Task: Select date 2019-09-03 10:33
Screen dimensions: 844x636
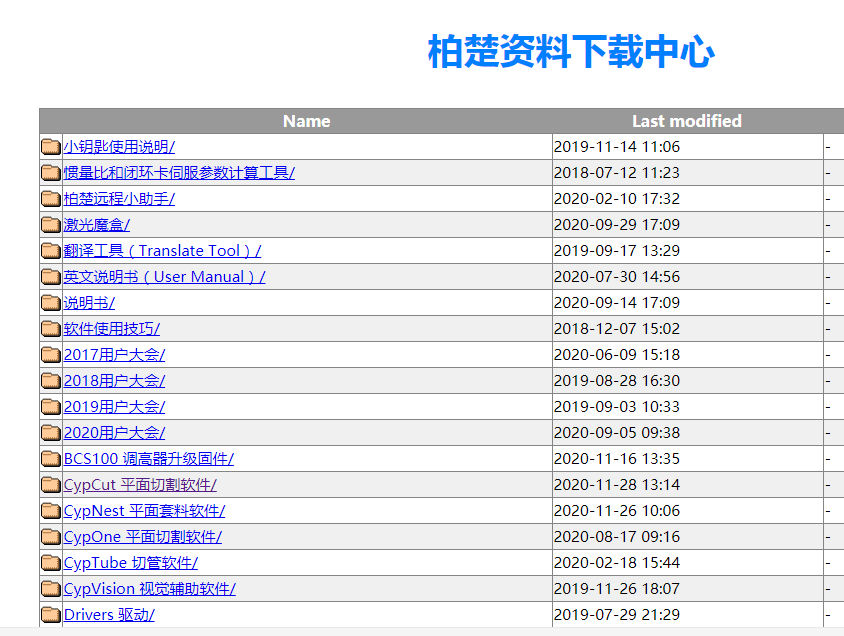Action: [617, 406]
